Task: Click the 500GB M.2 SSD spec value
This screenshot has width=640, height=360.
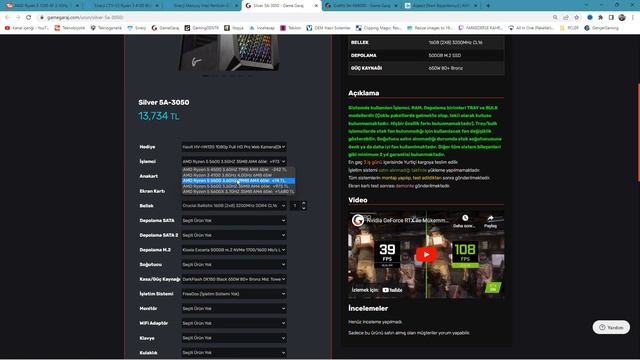Action: pyautogui.click(x=444, y=56)
